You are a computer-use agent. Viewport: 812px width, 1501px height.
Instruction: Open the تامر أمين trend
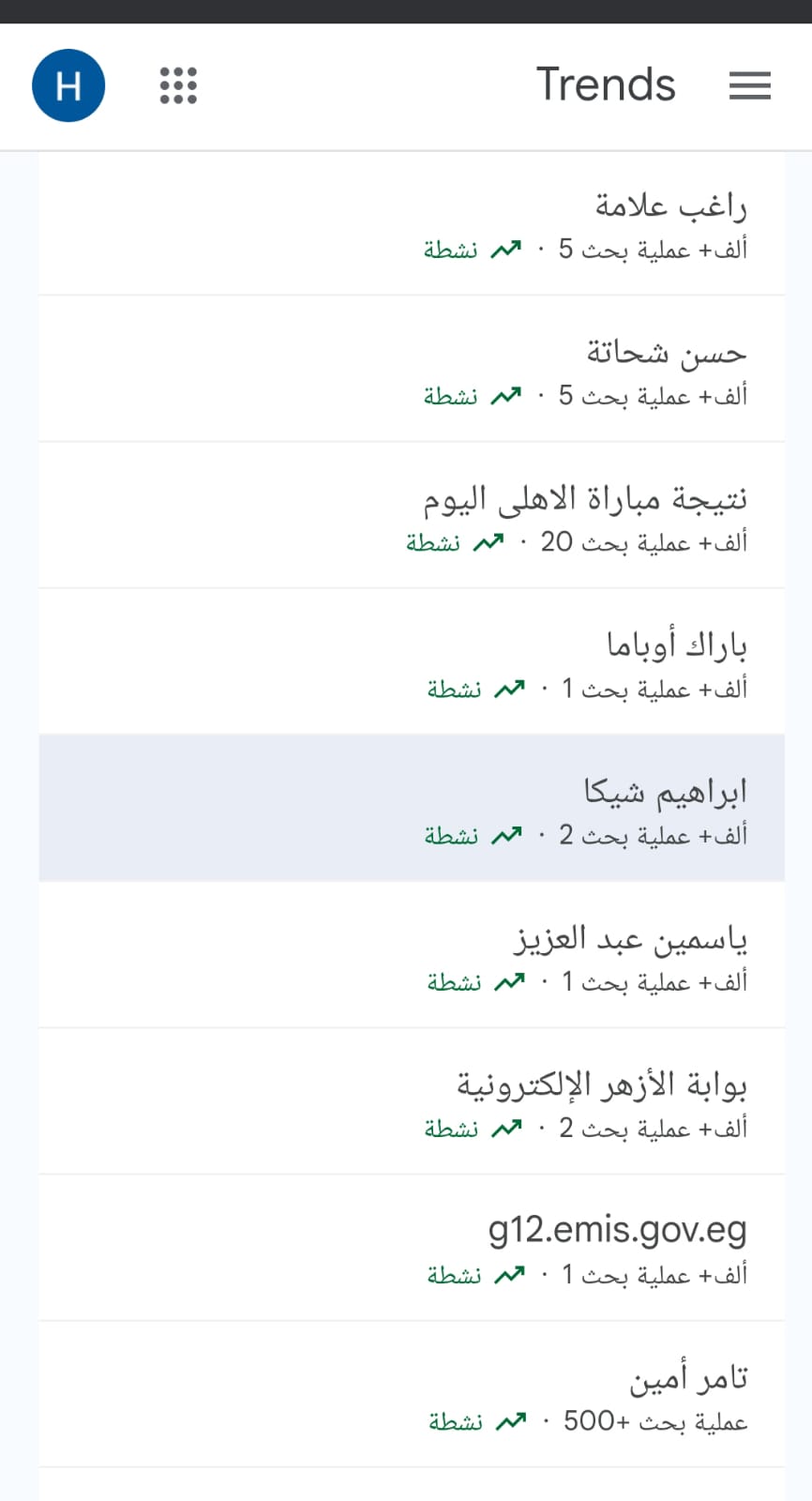[412, 1394]
